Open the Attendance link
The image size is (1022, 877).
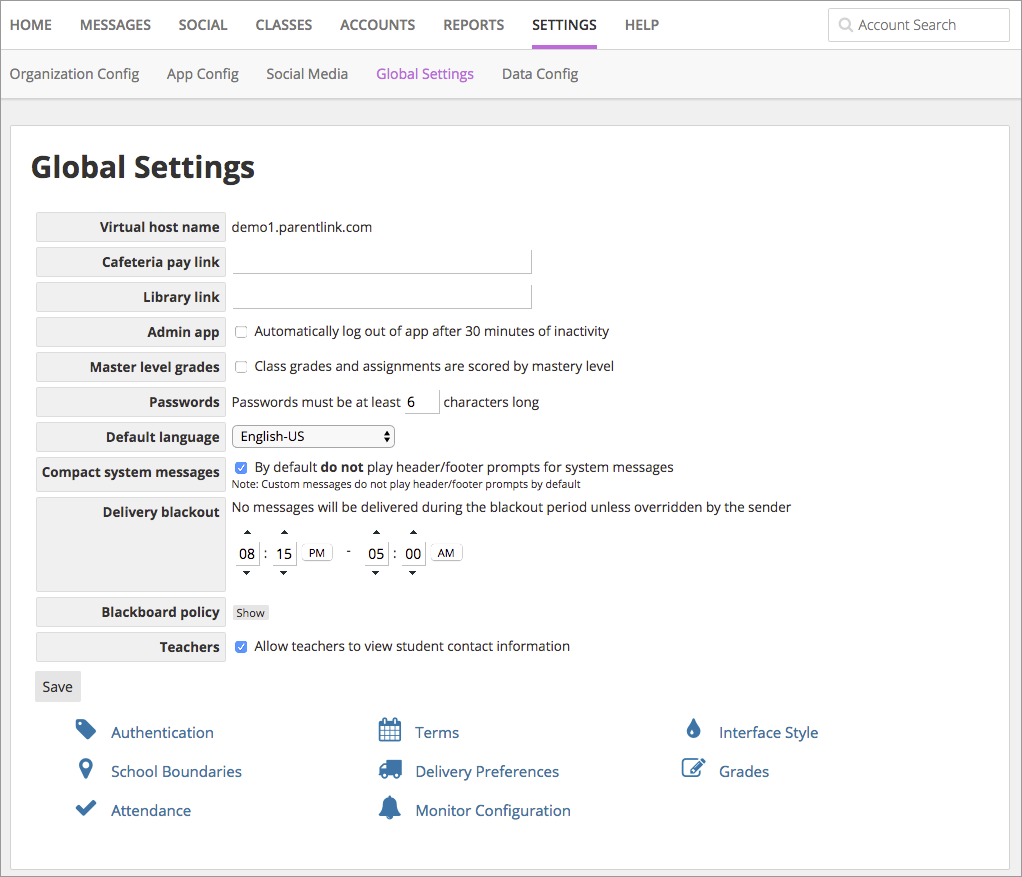coord(151,811)
